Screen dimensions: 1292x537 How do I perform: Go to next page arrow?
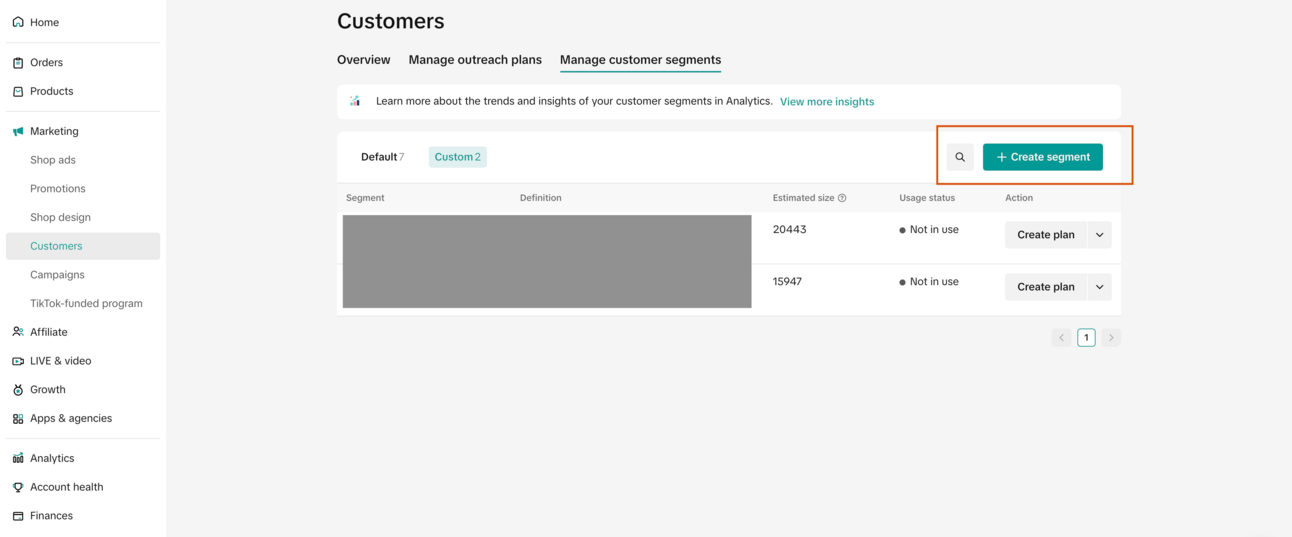point(1111,338)
